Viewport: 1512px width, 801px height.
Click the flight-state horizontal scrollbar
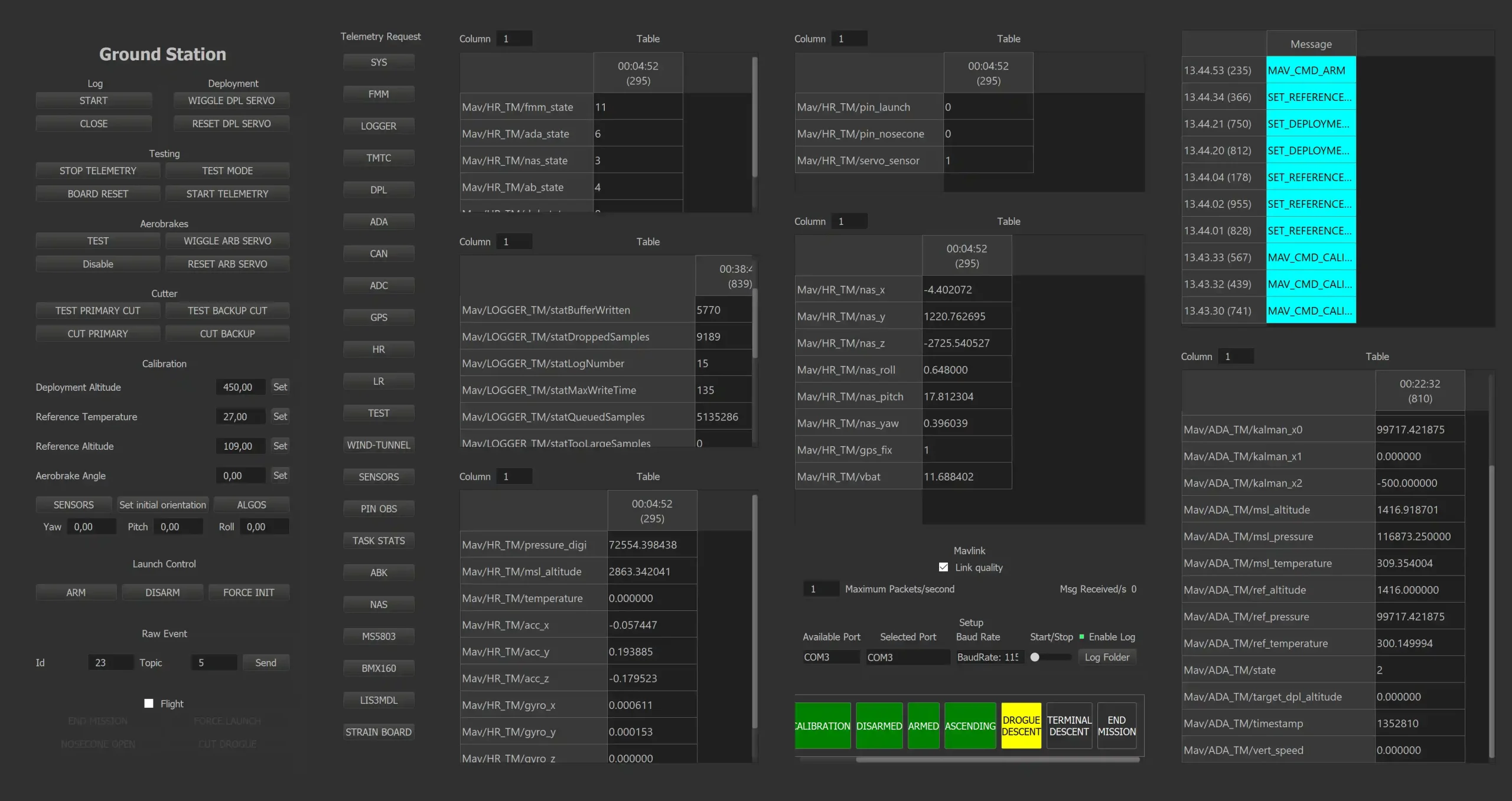coord(997,760)
